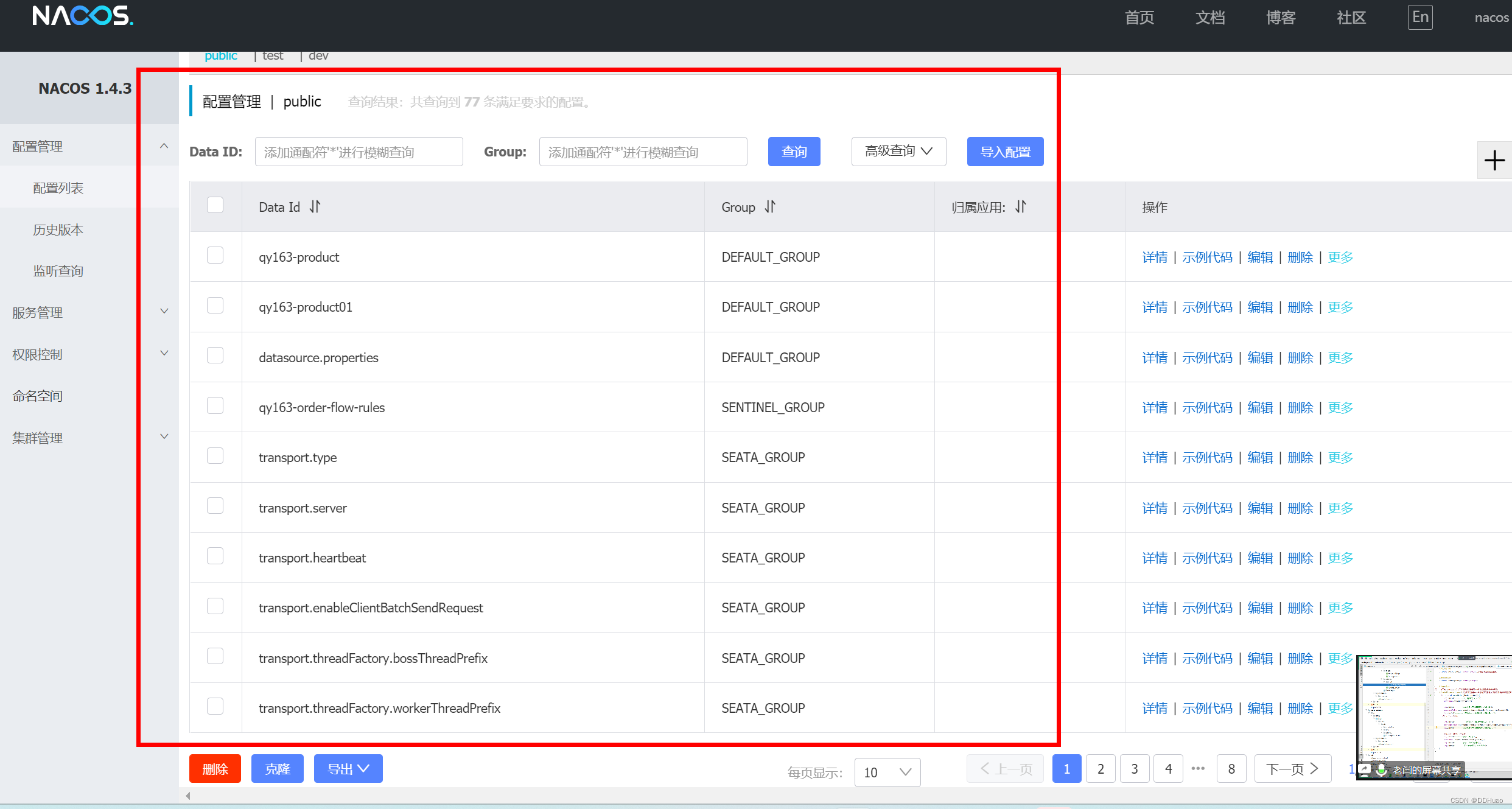
Task: Click the plus icon to add a configuration
Action: [x=1494, y=161]
